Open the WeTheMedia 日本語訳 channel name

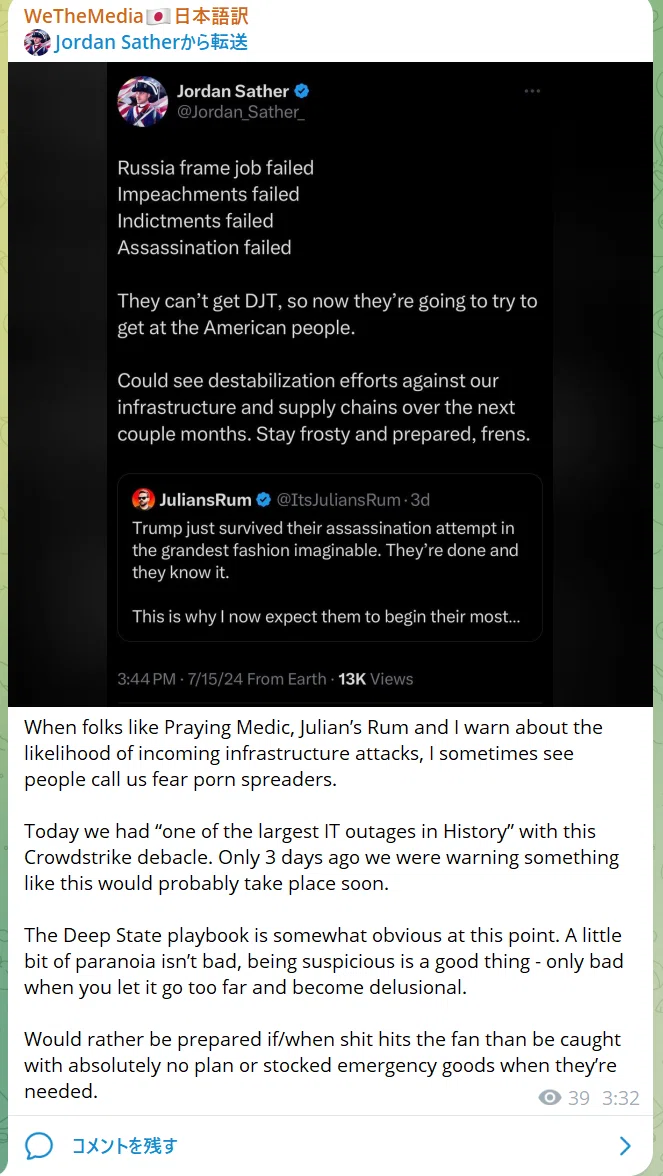click(136, 16)
